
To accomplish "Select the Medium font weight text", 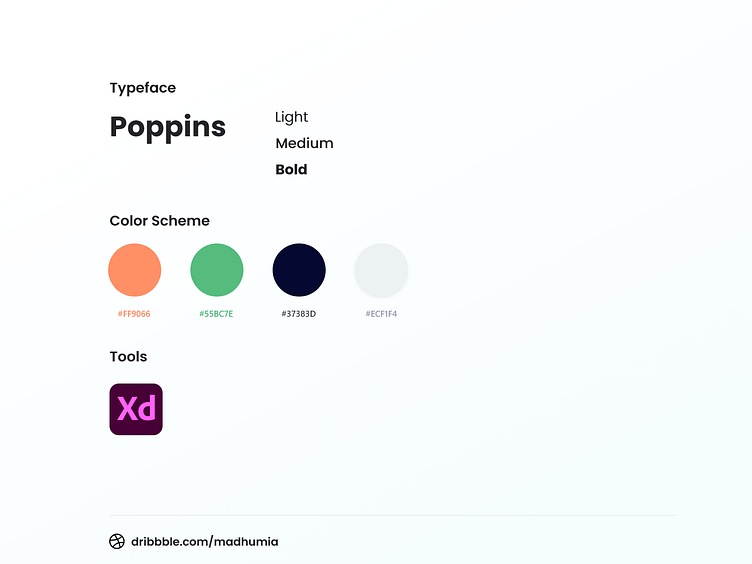I will 304,143.
